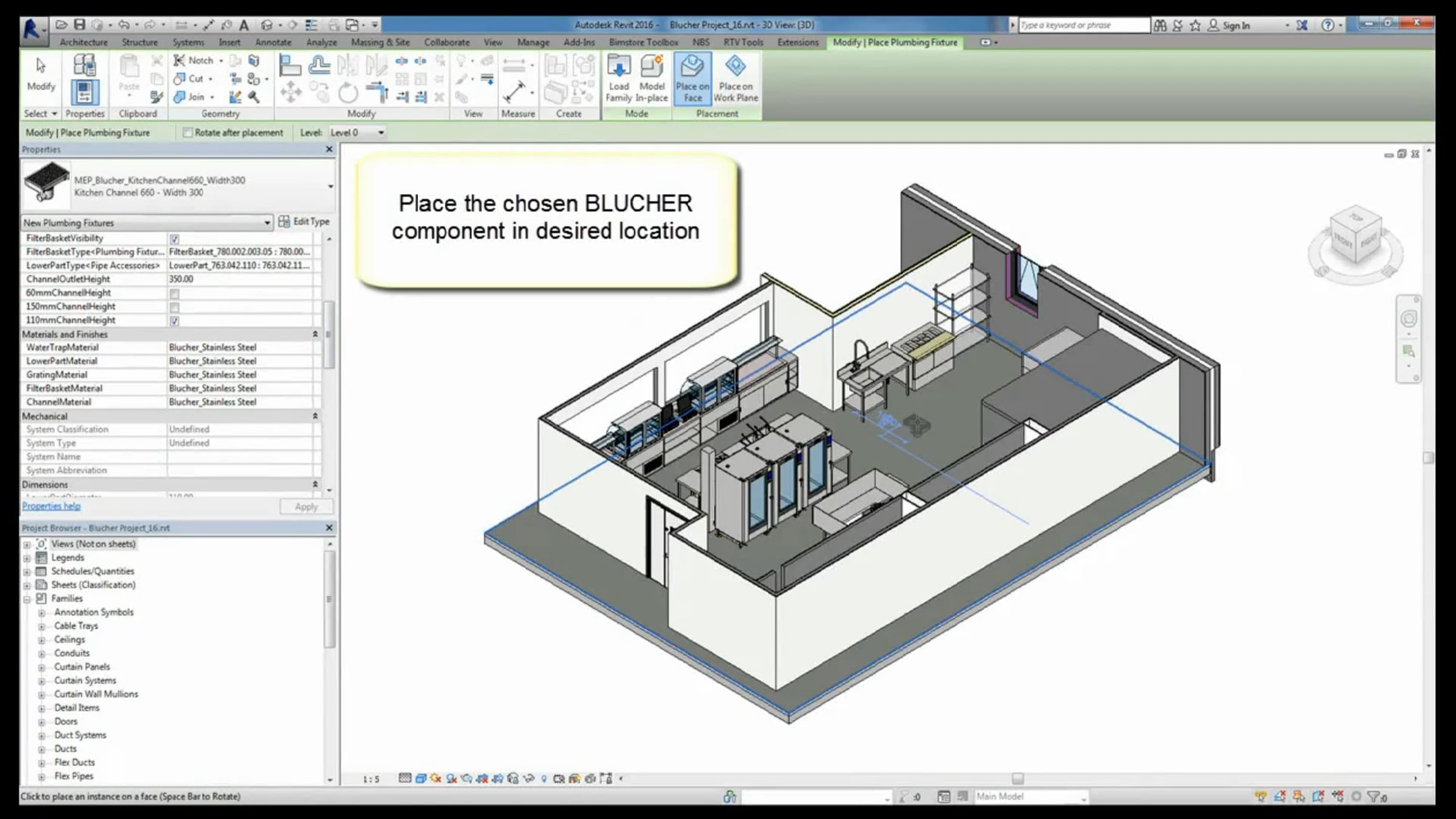The width and height of the screenshot is (1456, 819).
Task: Click the Modify arrow tool
Action: click(41, 74)
